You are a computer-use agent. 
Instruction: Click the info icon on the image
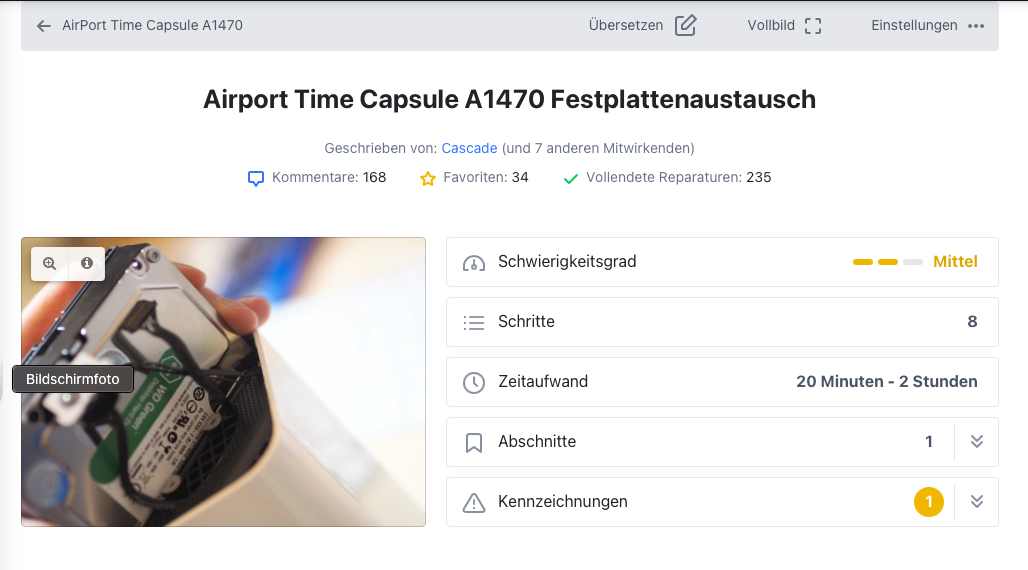tap(87, 263)
